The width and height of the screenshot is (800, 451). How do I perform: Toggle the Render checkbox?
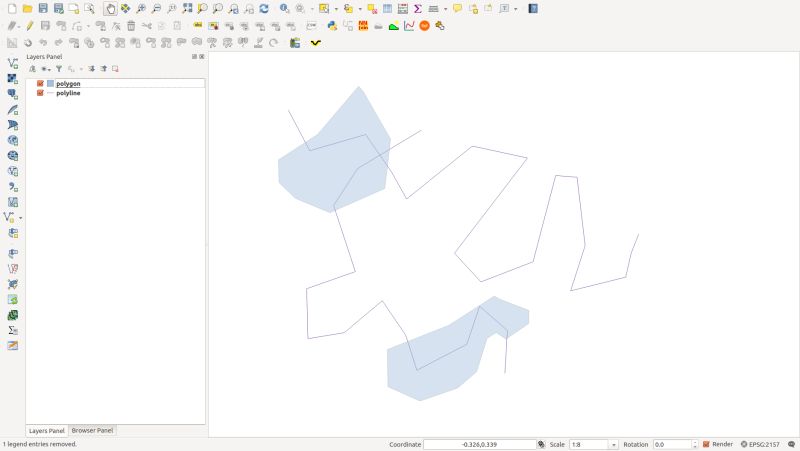(706, 444)
